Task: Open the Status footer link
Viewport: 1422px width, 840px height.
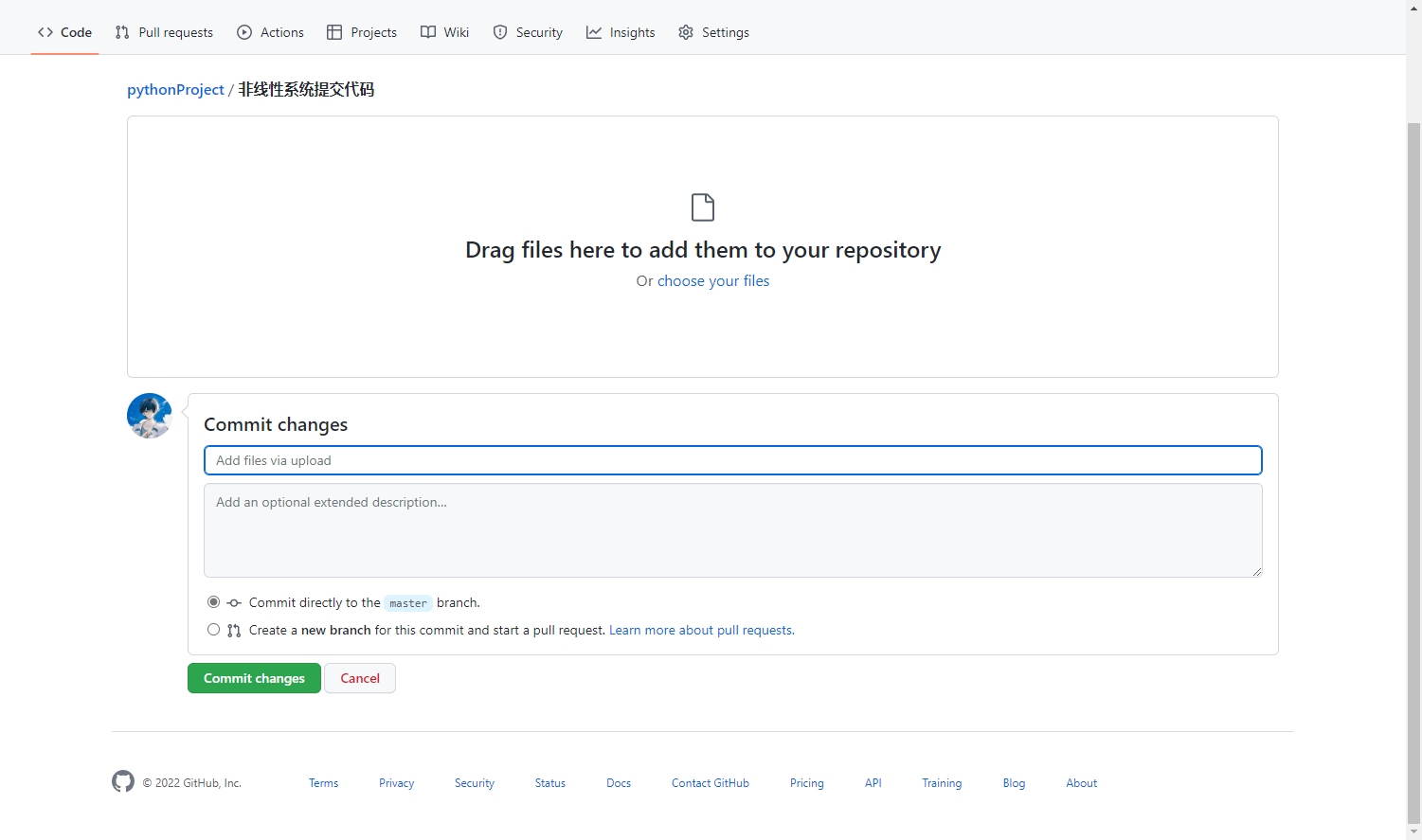Action: point(550,783)
